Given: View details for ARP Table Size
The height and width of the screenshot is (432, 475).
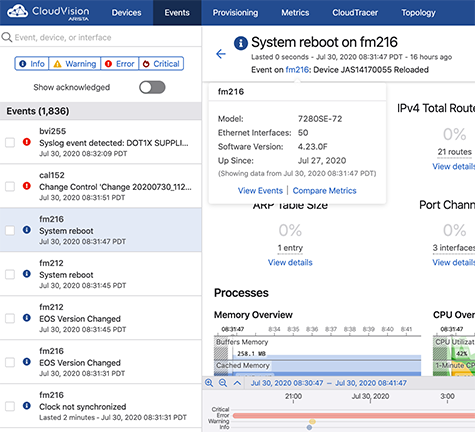Looking at the screenshot, I should point(290,262).
